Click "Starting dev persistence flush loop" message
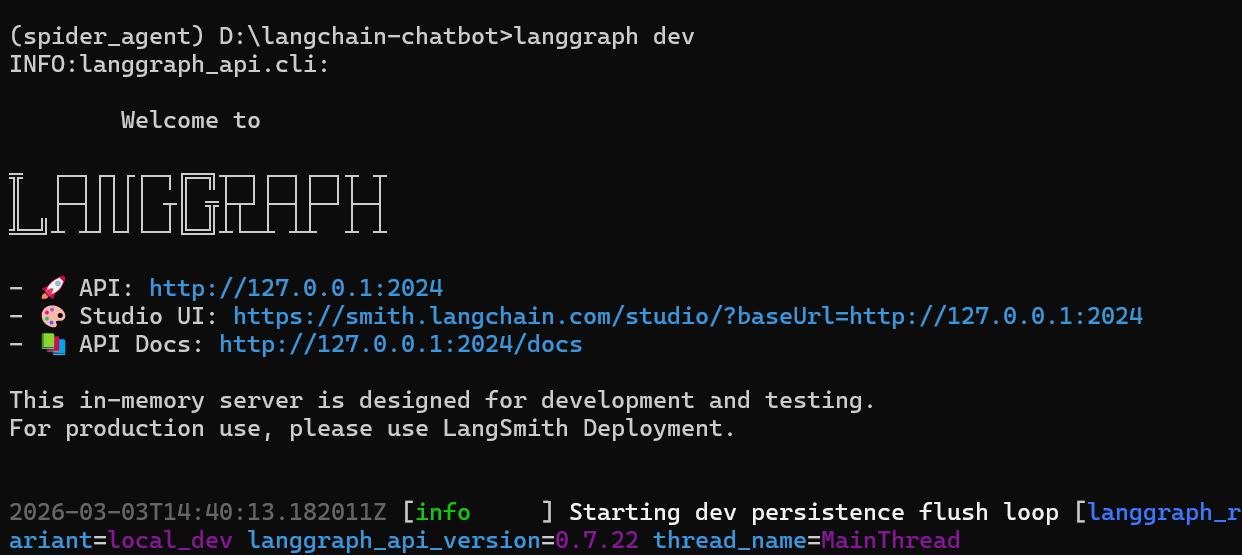Viewport: 1242px width, 555px height. pyautogui.click(x=814, y=513)
